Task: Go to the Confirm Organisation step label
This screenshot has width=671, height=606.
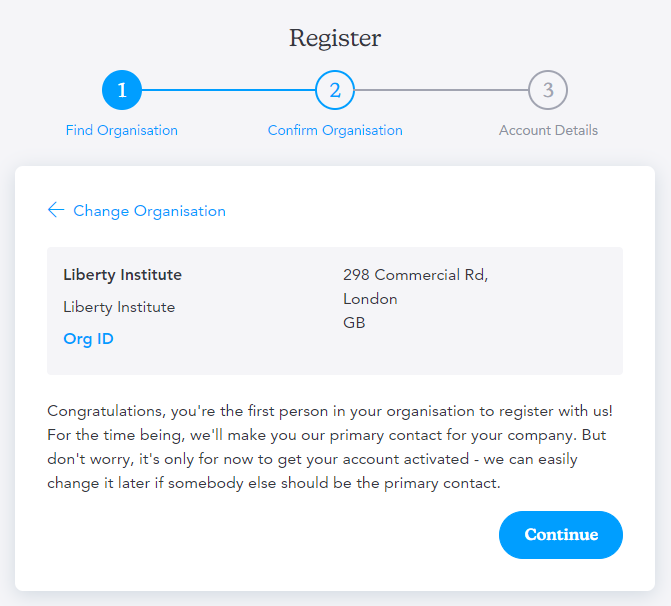Action: click(x=335, y=130)
